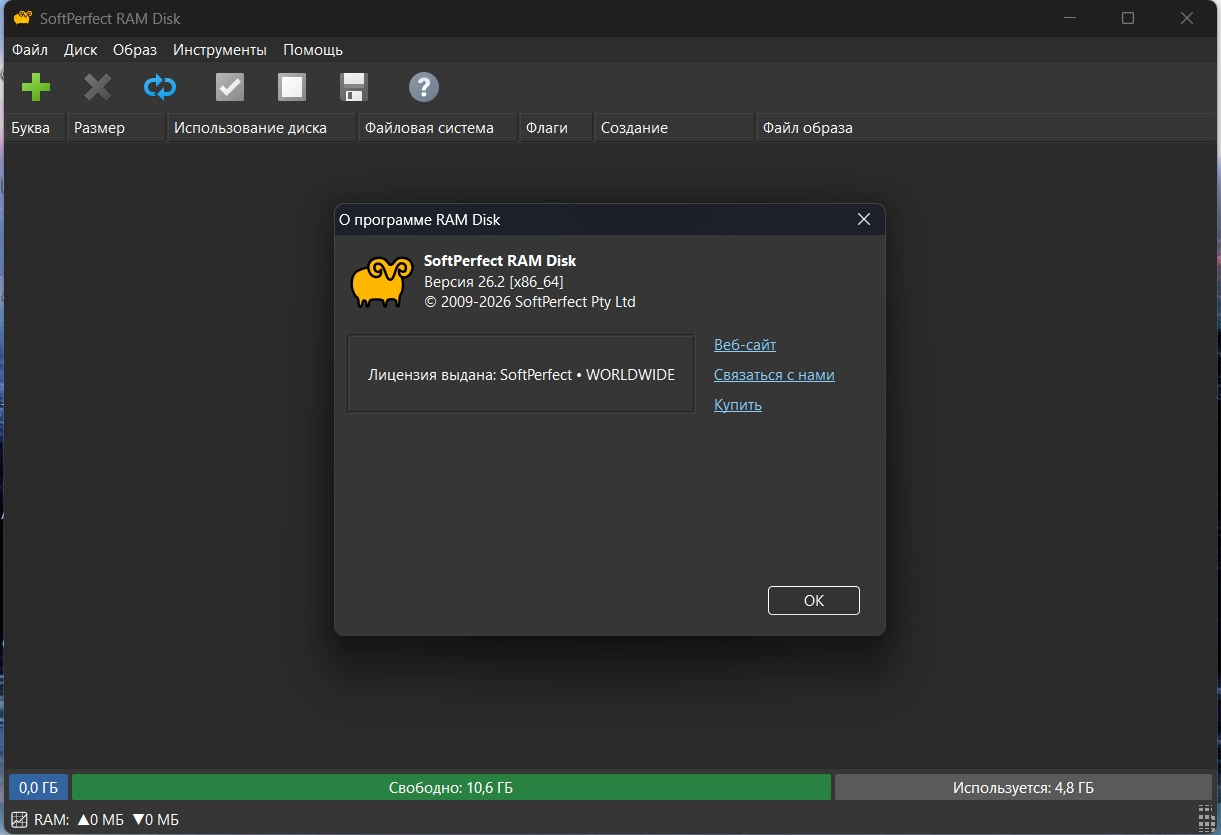
Task: Sort by the Размер column header
Action: (116, 127)
